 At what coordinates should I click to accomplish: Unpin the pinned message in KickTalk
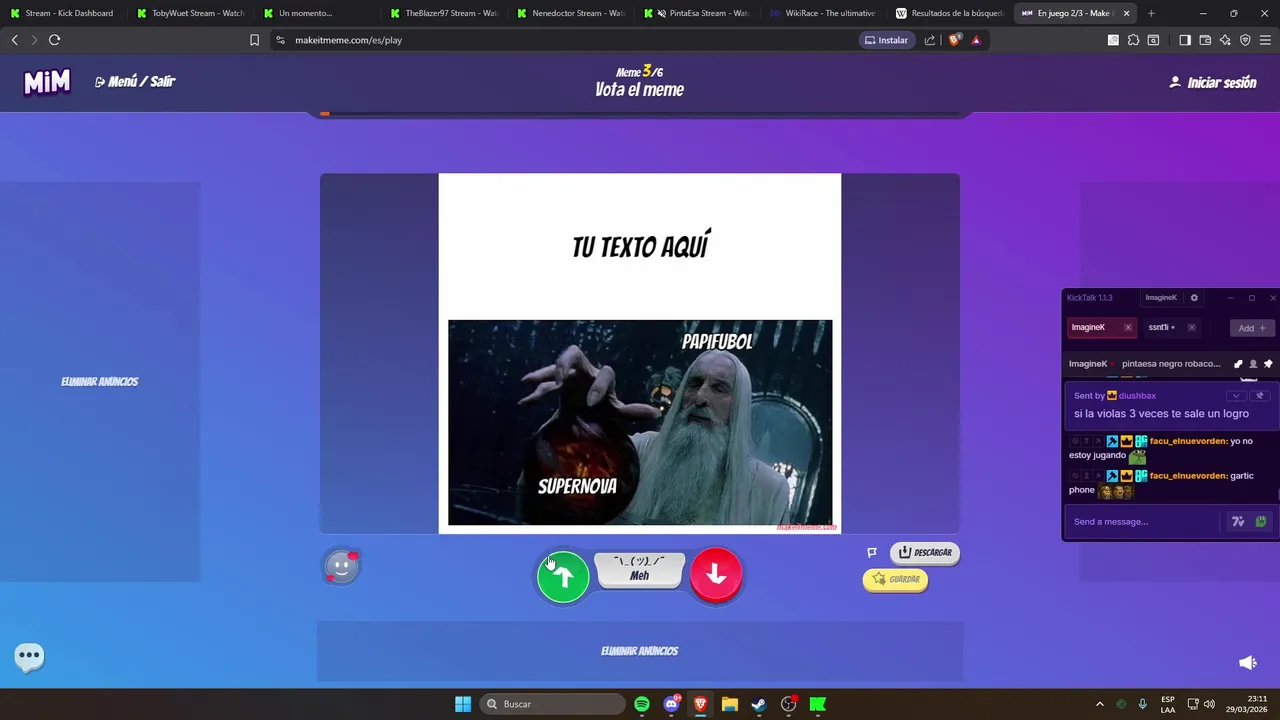tap(1260, 396)
